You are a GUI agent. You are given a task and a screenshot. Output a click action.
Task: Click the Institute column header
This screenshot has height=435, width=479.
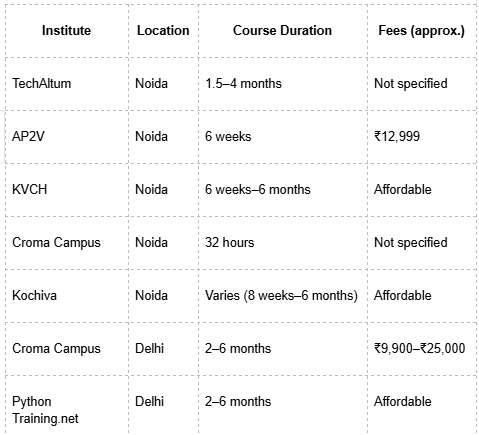point(66,31)
